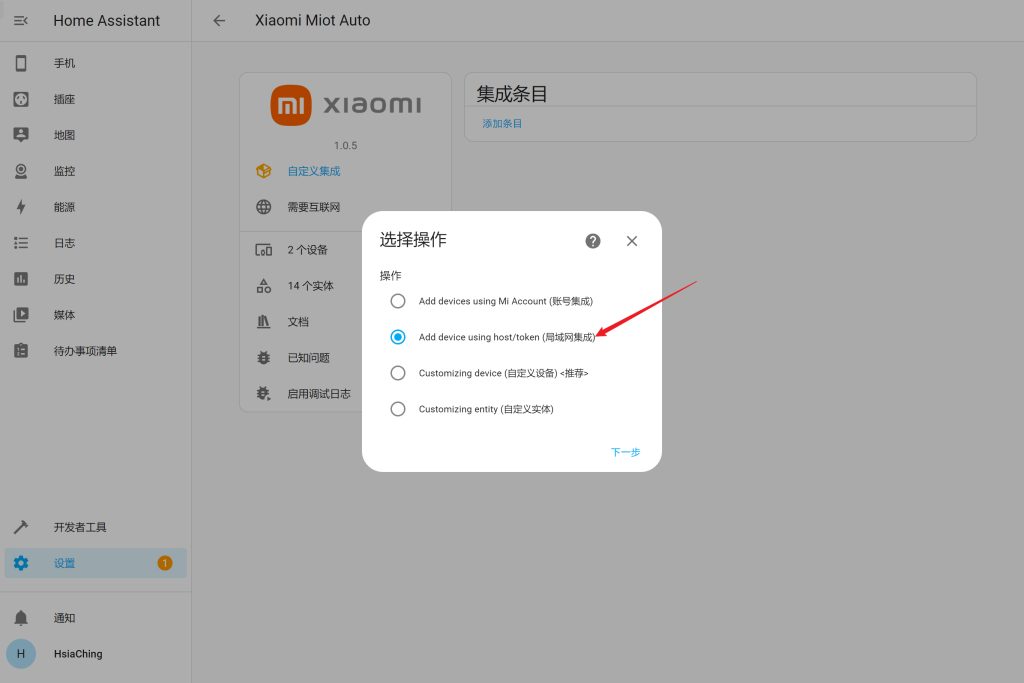This screenshot has width=1024, height=683.
Task: Open 已知问题 known issues link
Action: (308, 358)
